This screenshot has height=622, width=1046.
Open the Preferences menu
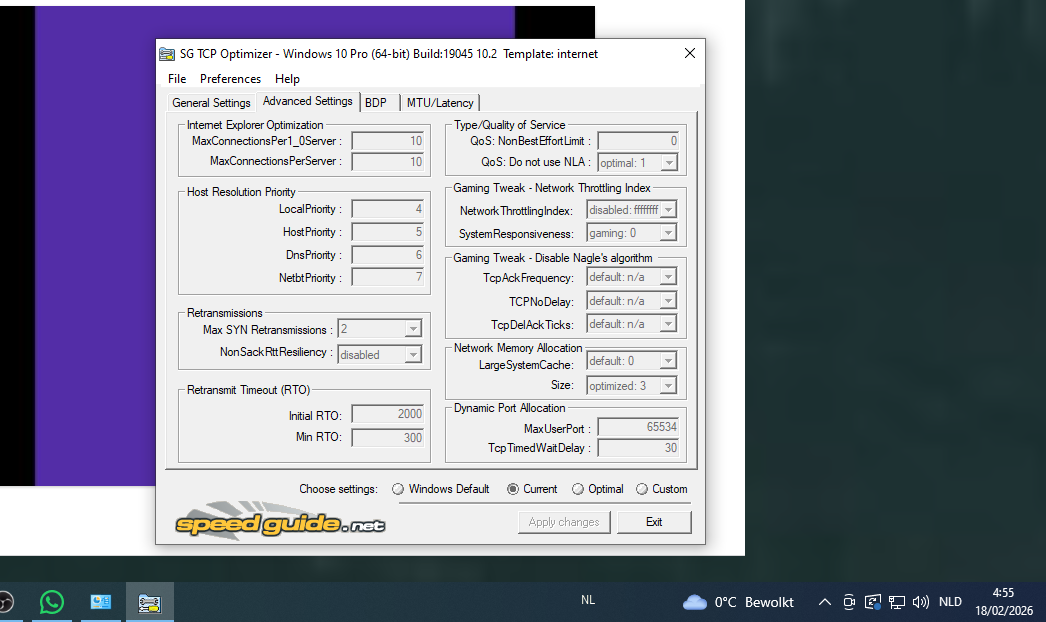click(230, 79)
